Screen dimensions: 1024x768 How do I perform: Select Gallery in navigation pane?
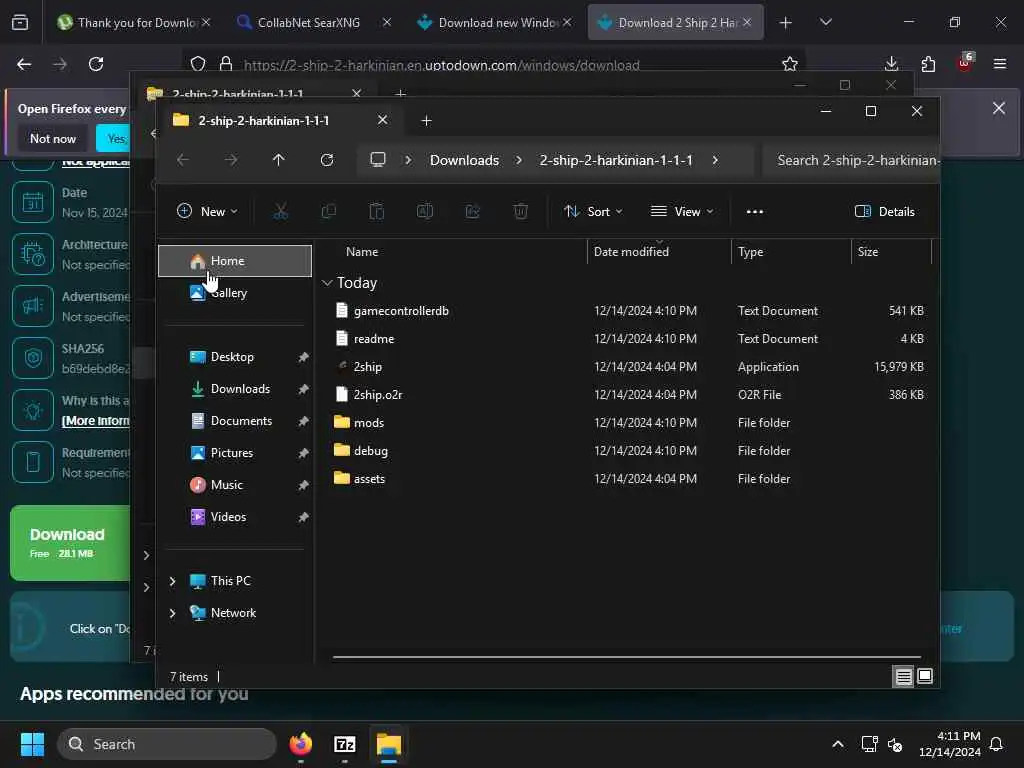(235, 293)
